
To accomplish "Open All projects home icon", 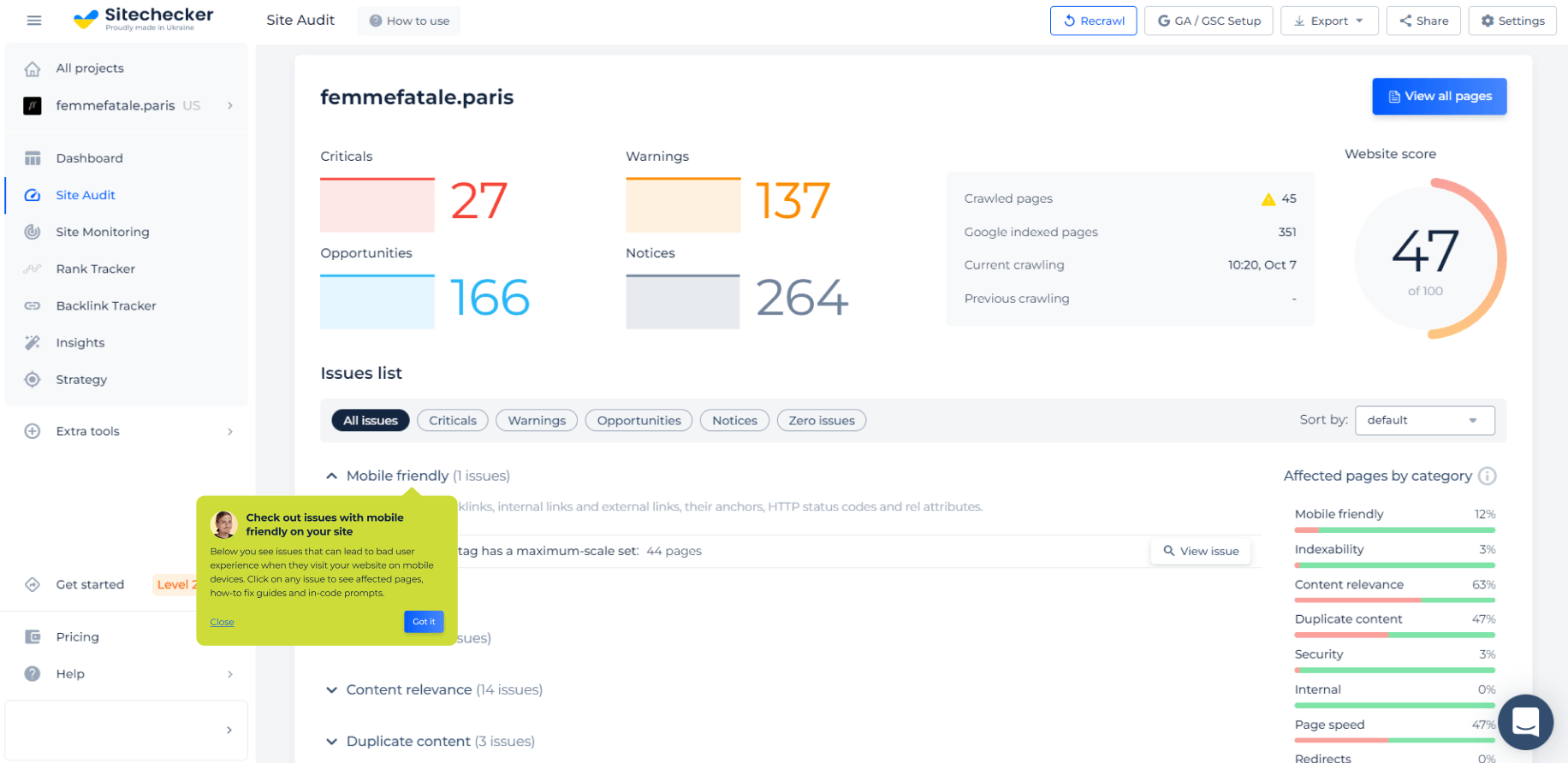I will (x=33, y=68).
